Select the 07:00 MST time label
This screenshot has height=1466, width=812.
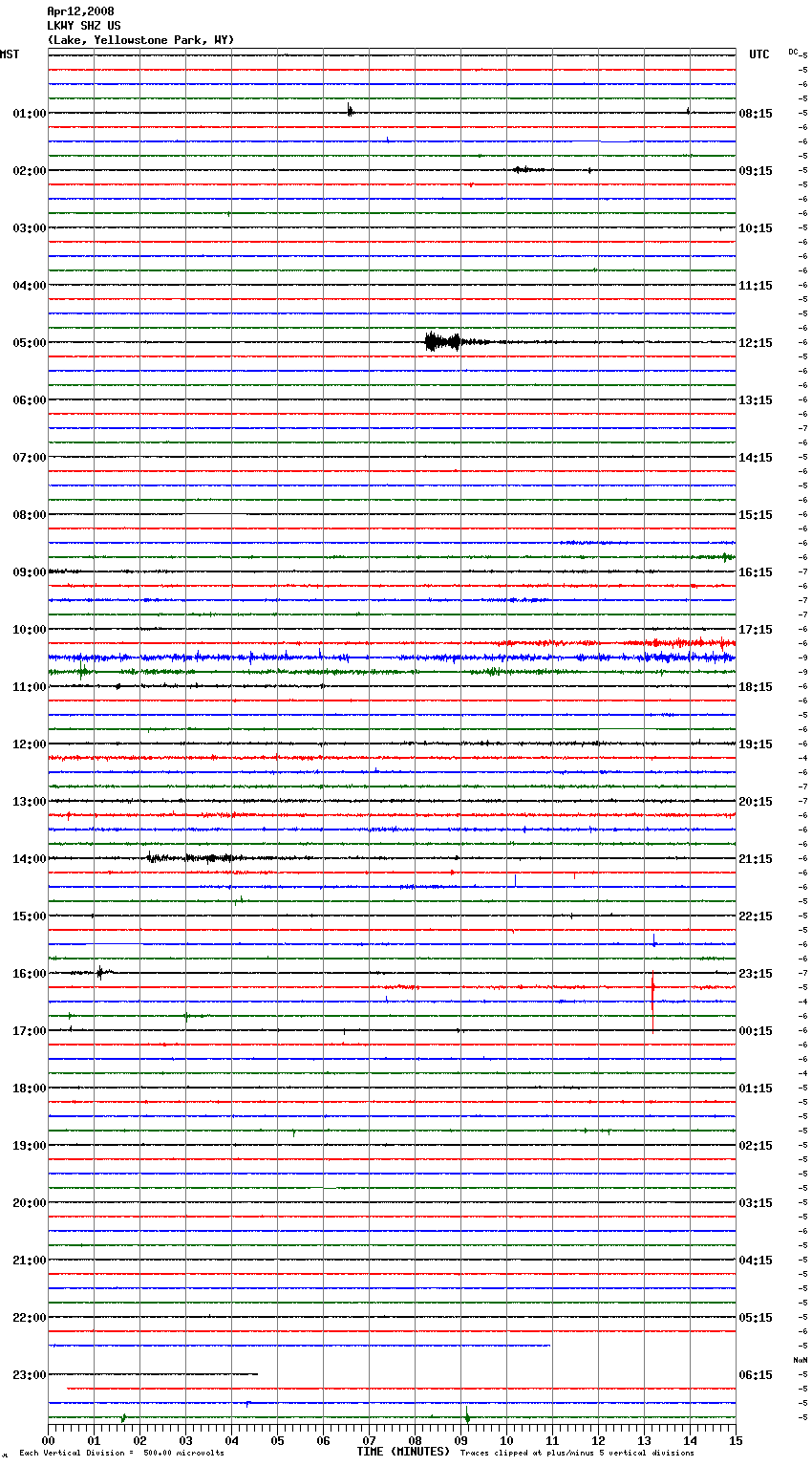[x=30, y=458]
